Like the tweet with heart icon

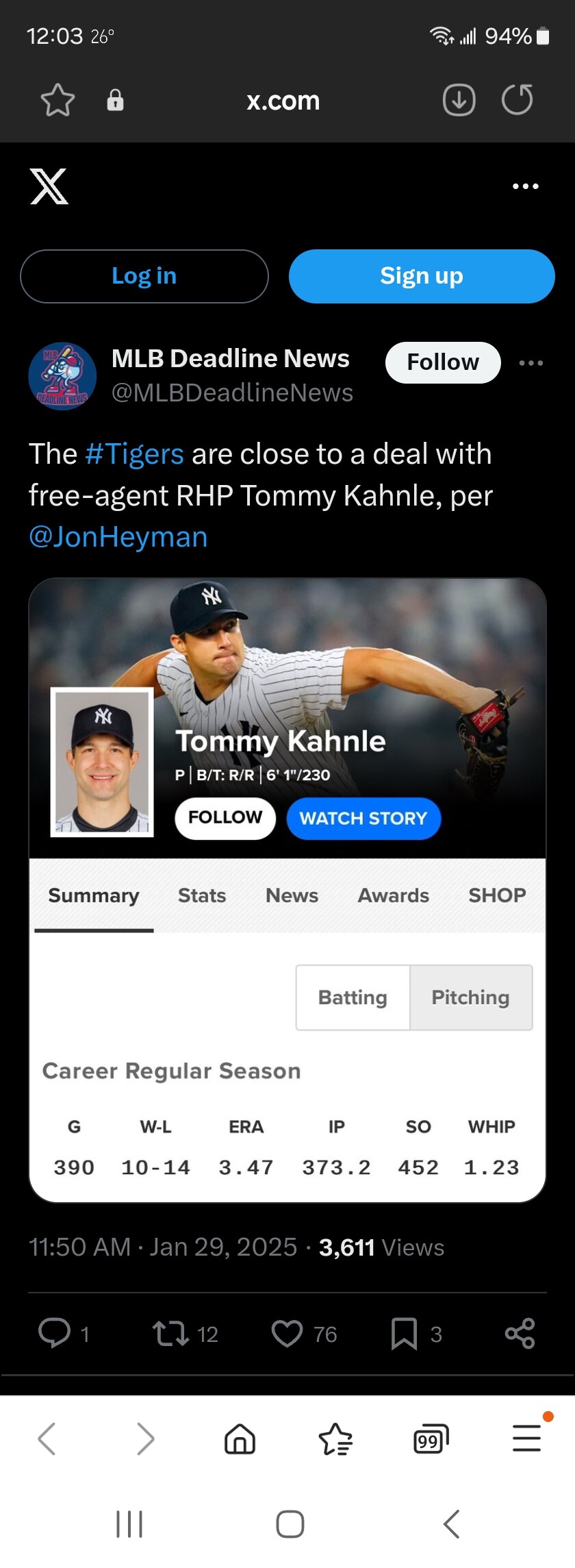(287, 1333)
